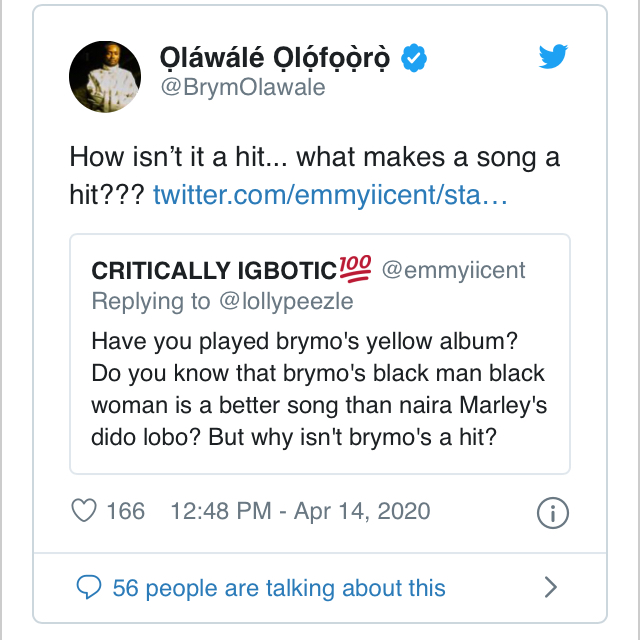Click the 12:48 PM - Apr 14, 2020 timestamp

click(x=301, y=511)
